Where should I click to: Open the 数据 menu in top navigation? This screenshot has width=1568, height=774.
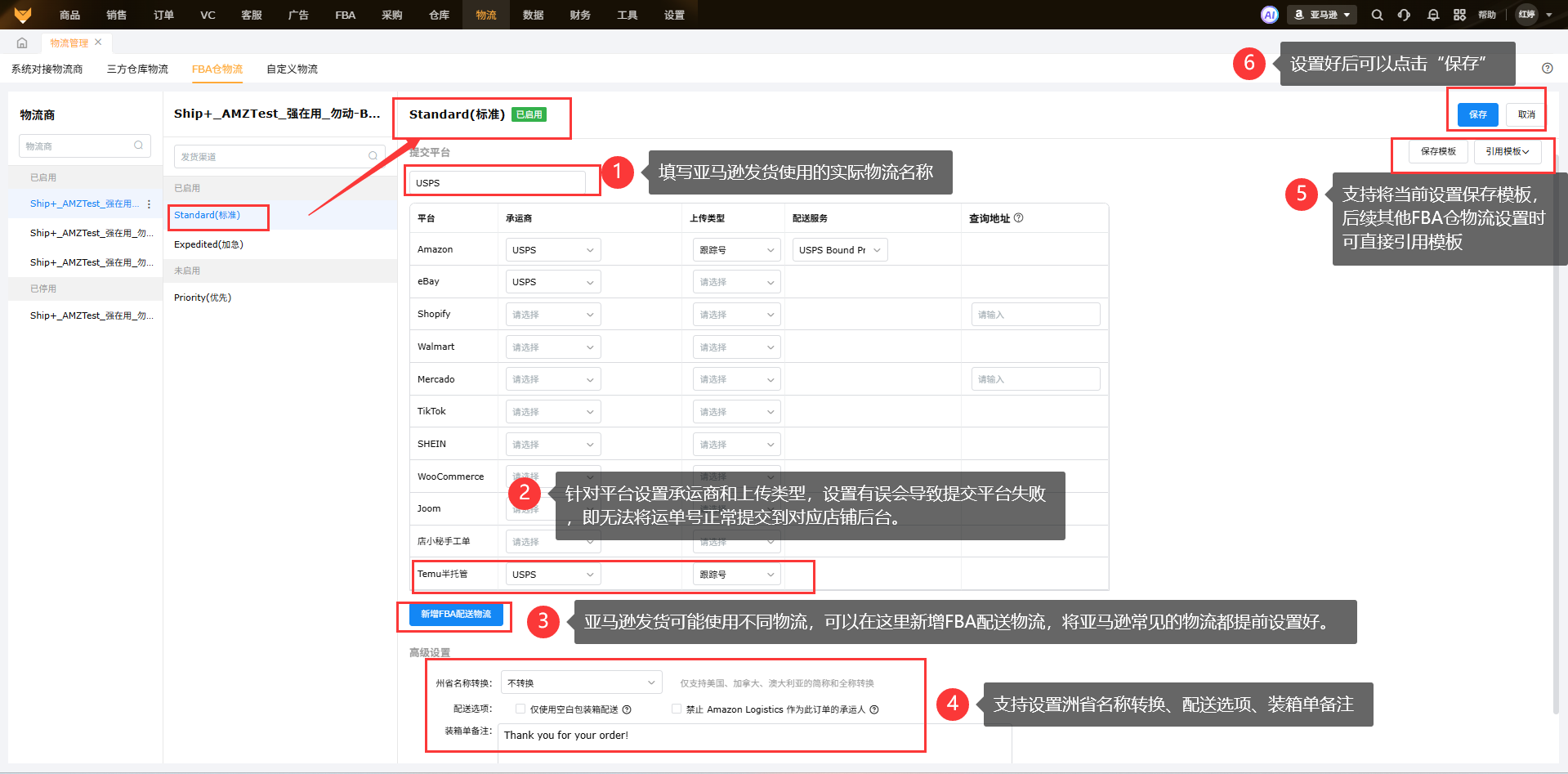533,15
